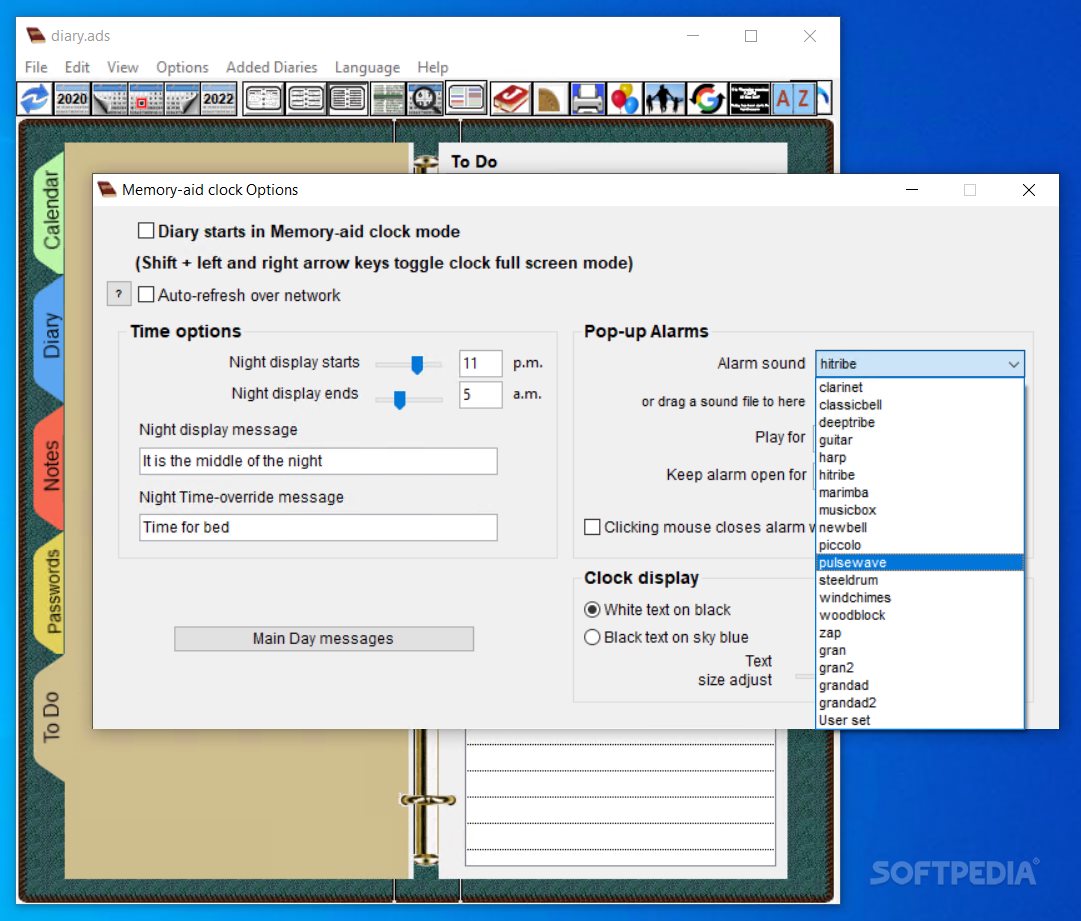Choose clarinet from alarm sound list
The width and height of the screenshot is (1081, 921).
click(919, 387)
